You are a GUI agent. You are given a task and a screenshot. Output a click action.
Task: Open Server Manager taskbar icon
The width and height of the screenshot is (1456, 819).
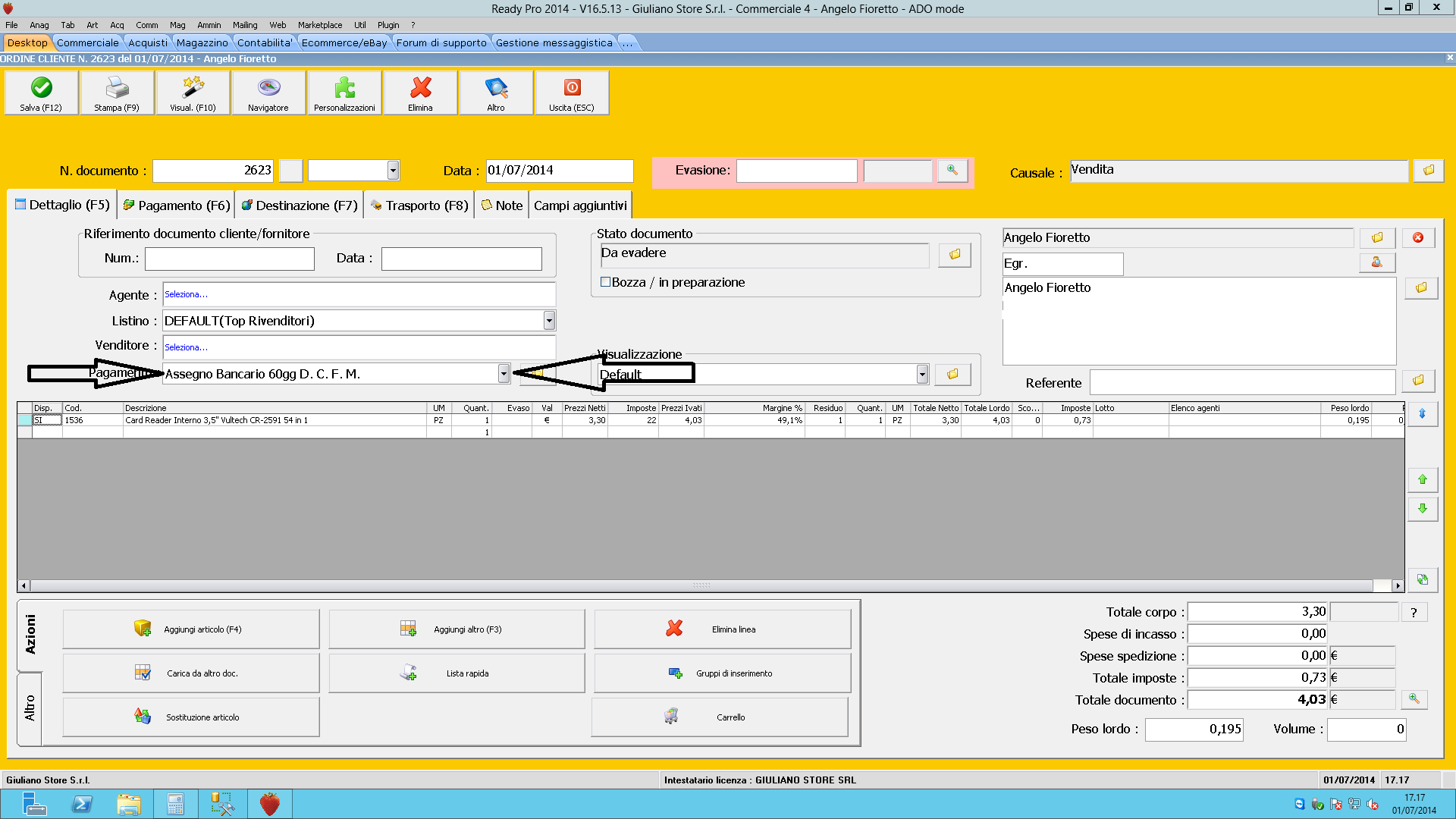click(x=35, y=804)
